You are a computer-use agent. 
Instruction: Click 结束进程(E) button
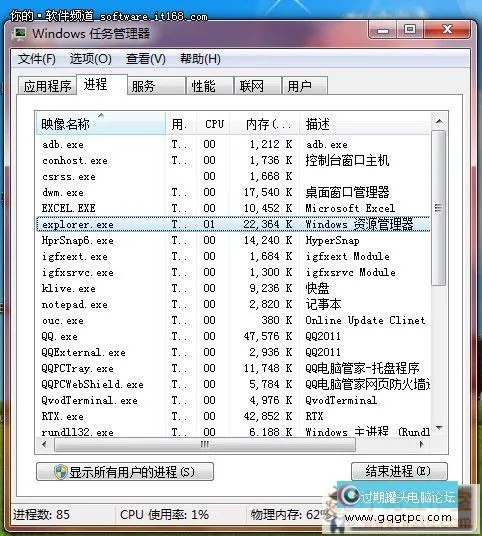pos(399,471)
